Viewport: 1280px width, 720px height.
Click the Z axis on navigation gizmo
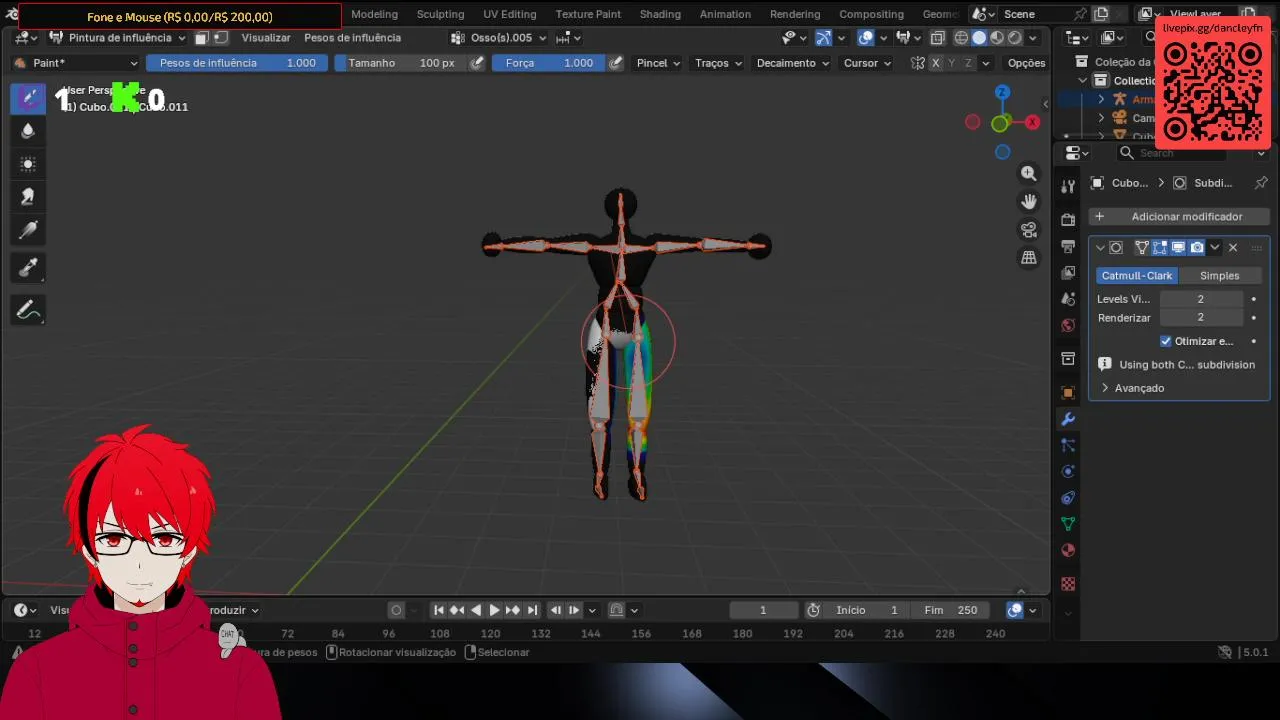click(x=1002, y=93)
